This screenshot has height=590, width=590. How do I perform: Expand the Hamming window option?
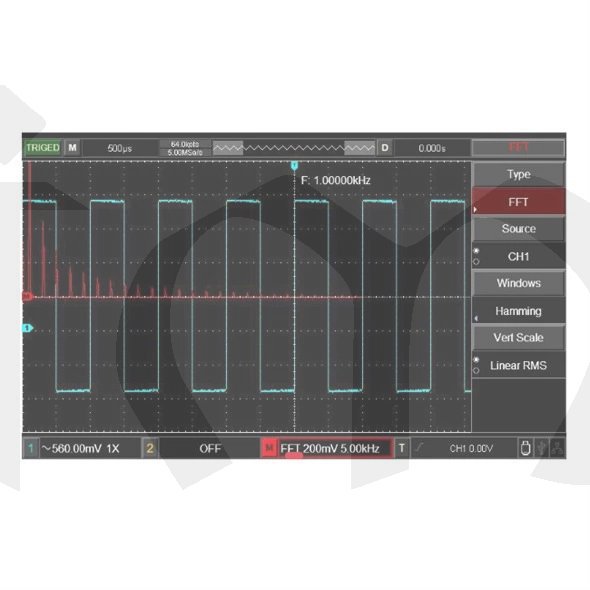(x=476, y=318)
